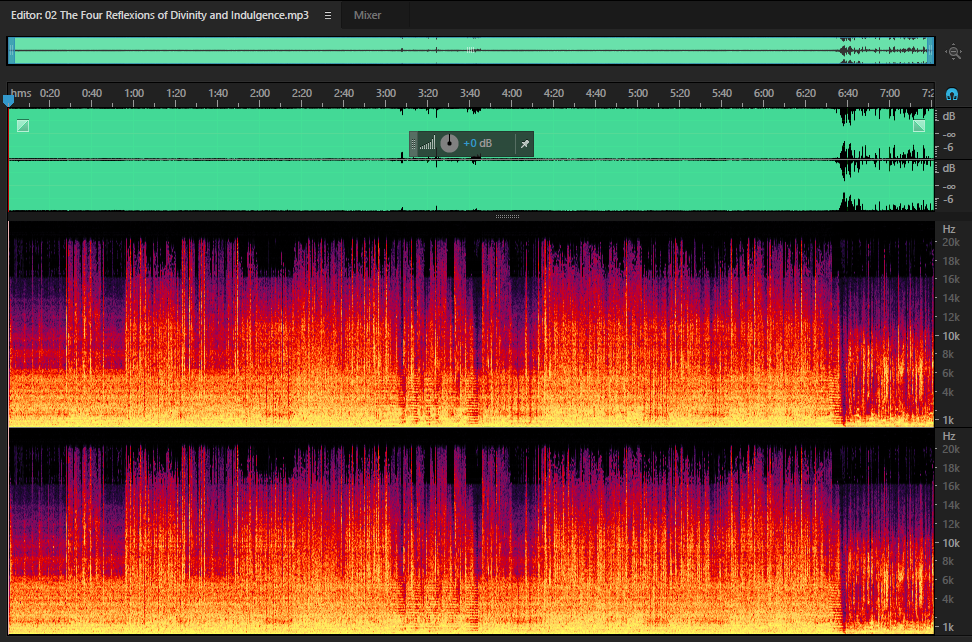972x642 pixels.
Task: Click the center grip in overview navigator
Action: [x=471, y=50]
